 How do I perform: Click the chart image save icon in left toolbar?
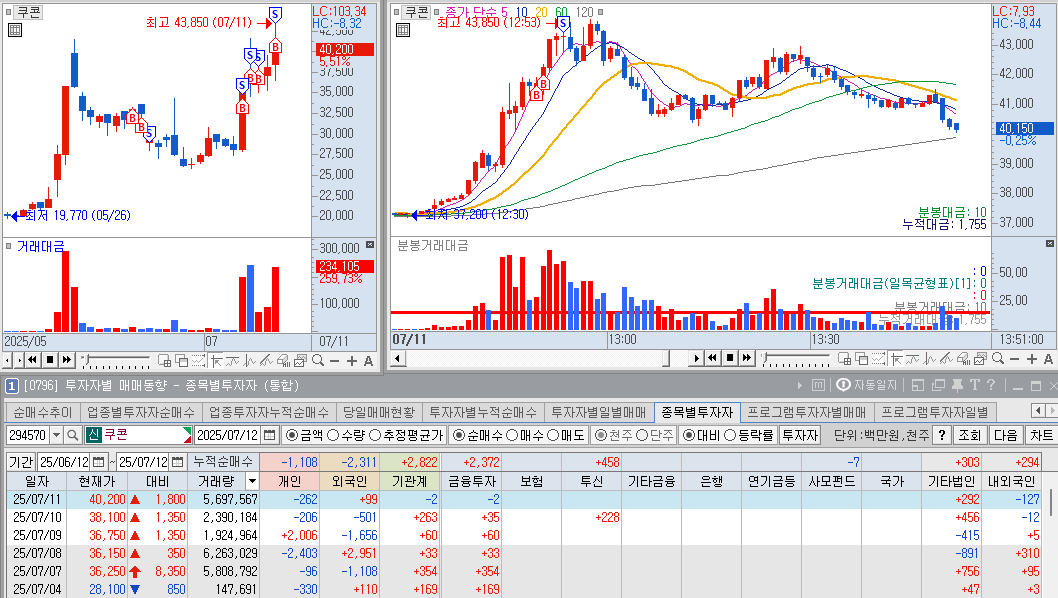click(x=300, y=360)
